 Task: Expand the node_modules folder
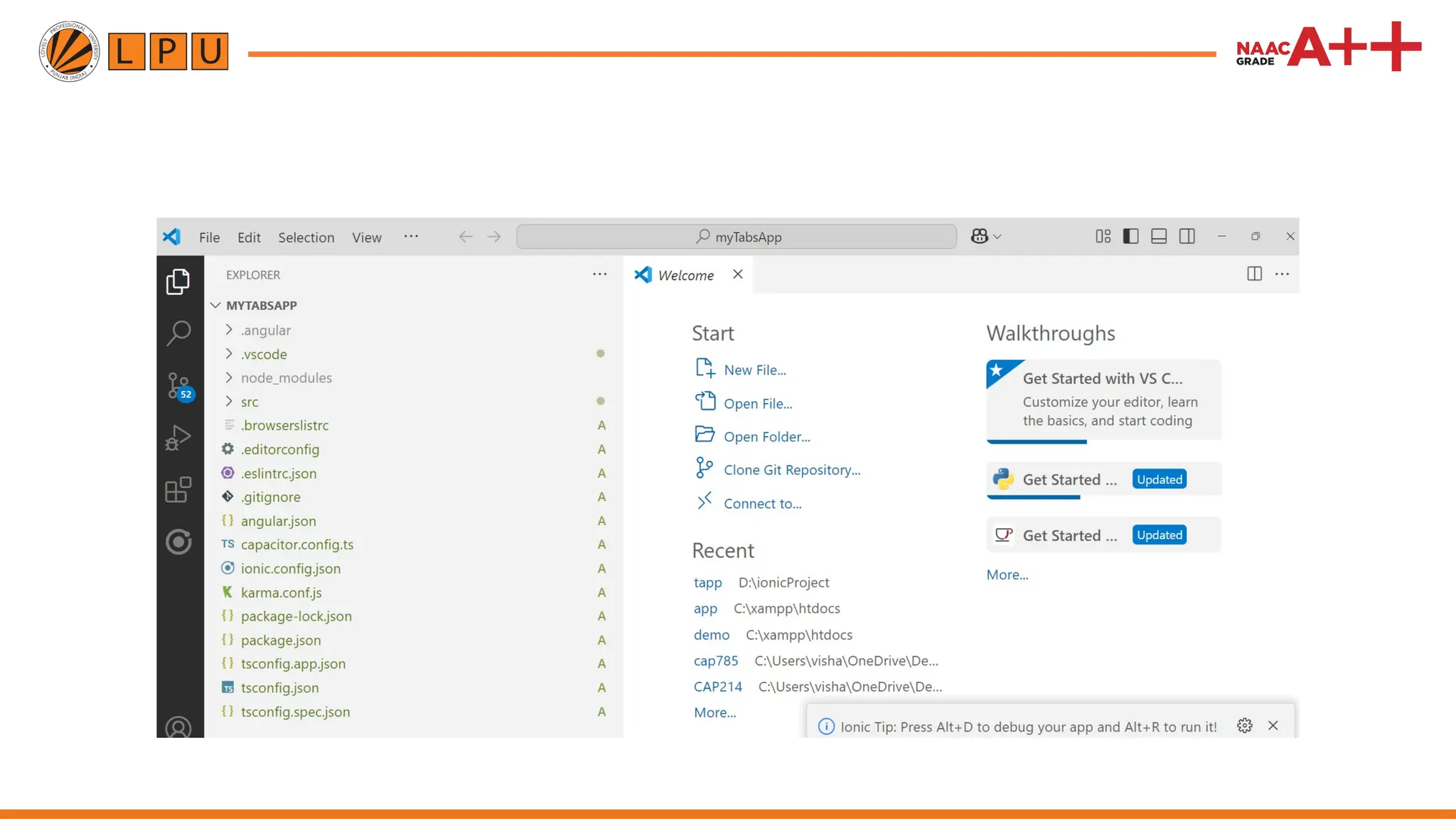coord(286,378)
